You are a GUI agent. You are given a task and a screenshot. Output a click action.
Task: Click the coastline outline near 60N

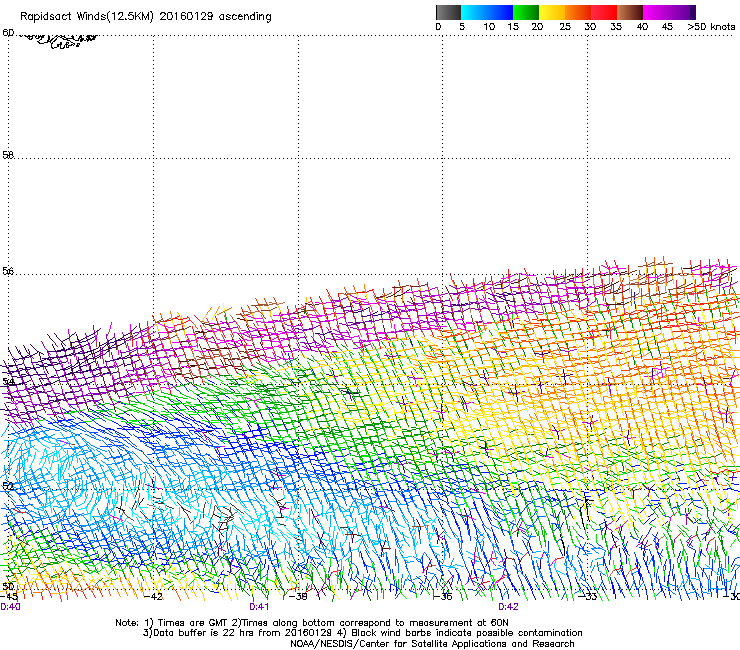tap(58, 41)
